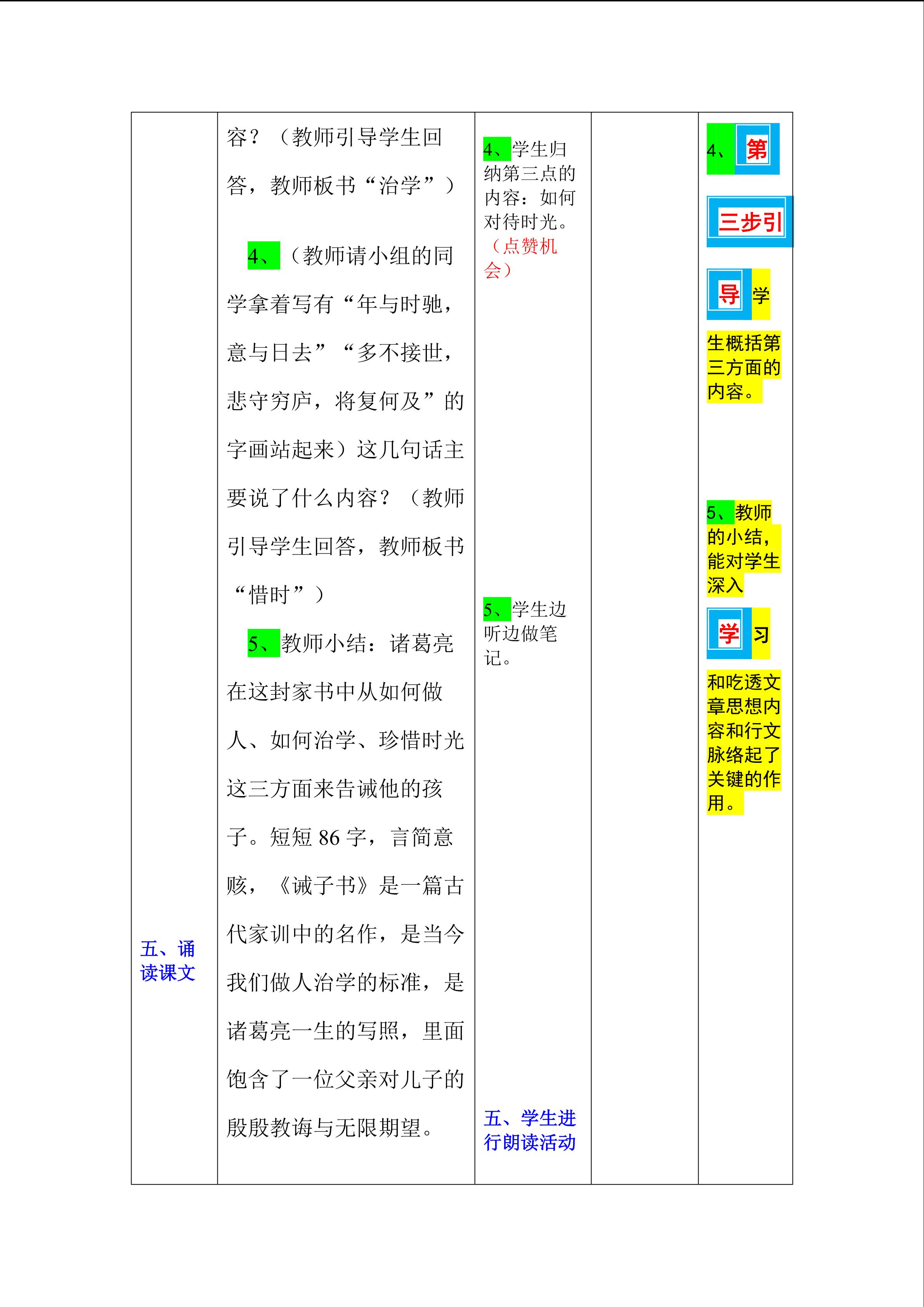Select the highlighted line "脉络起了"
This screenshot has width=924, height=1307.
(x=744, y=754)
